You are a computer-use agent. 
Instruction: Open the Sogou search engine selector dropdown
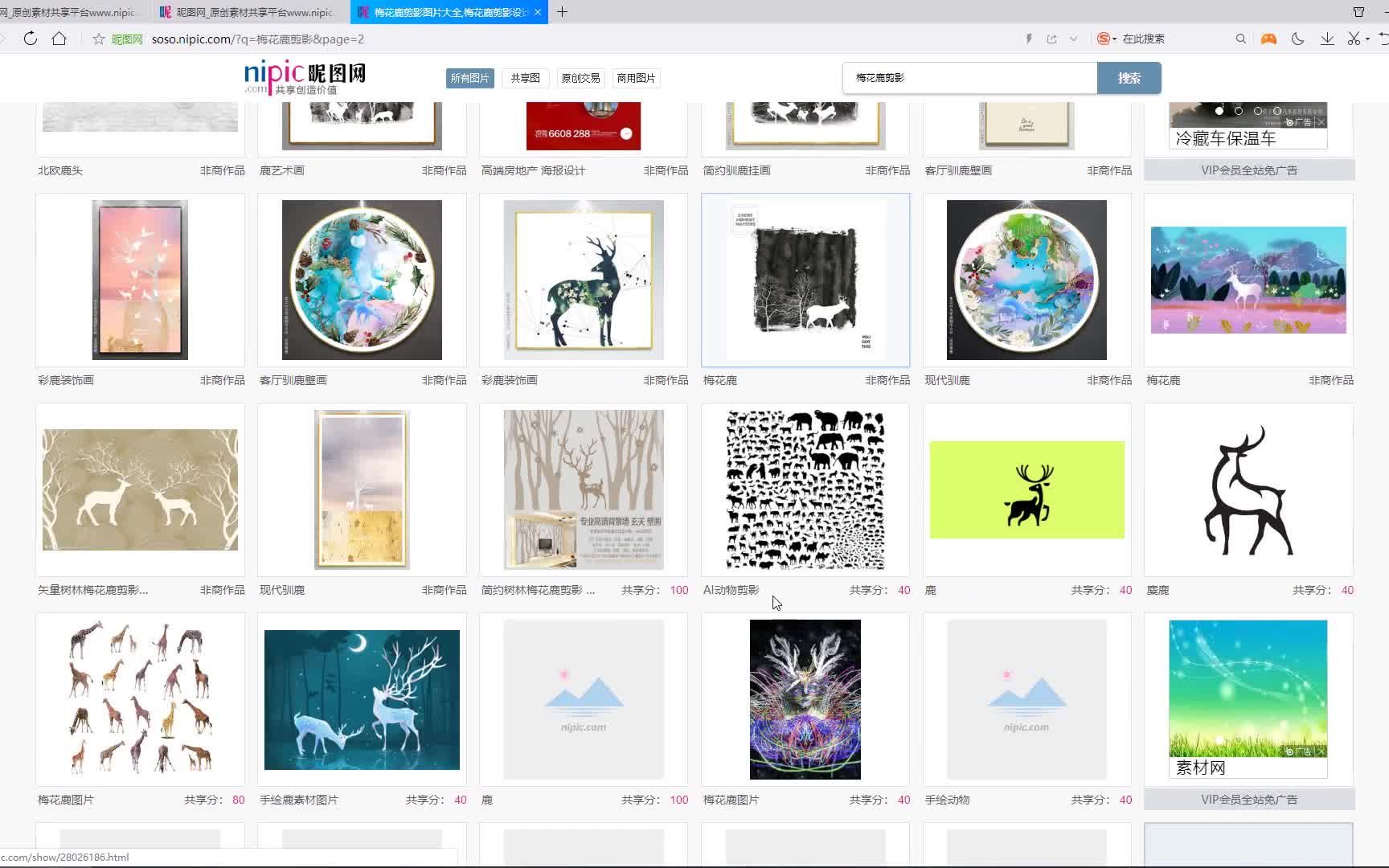point(1107,39)
